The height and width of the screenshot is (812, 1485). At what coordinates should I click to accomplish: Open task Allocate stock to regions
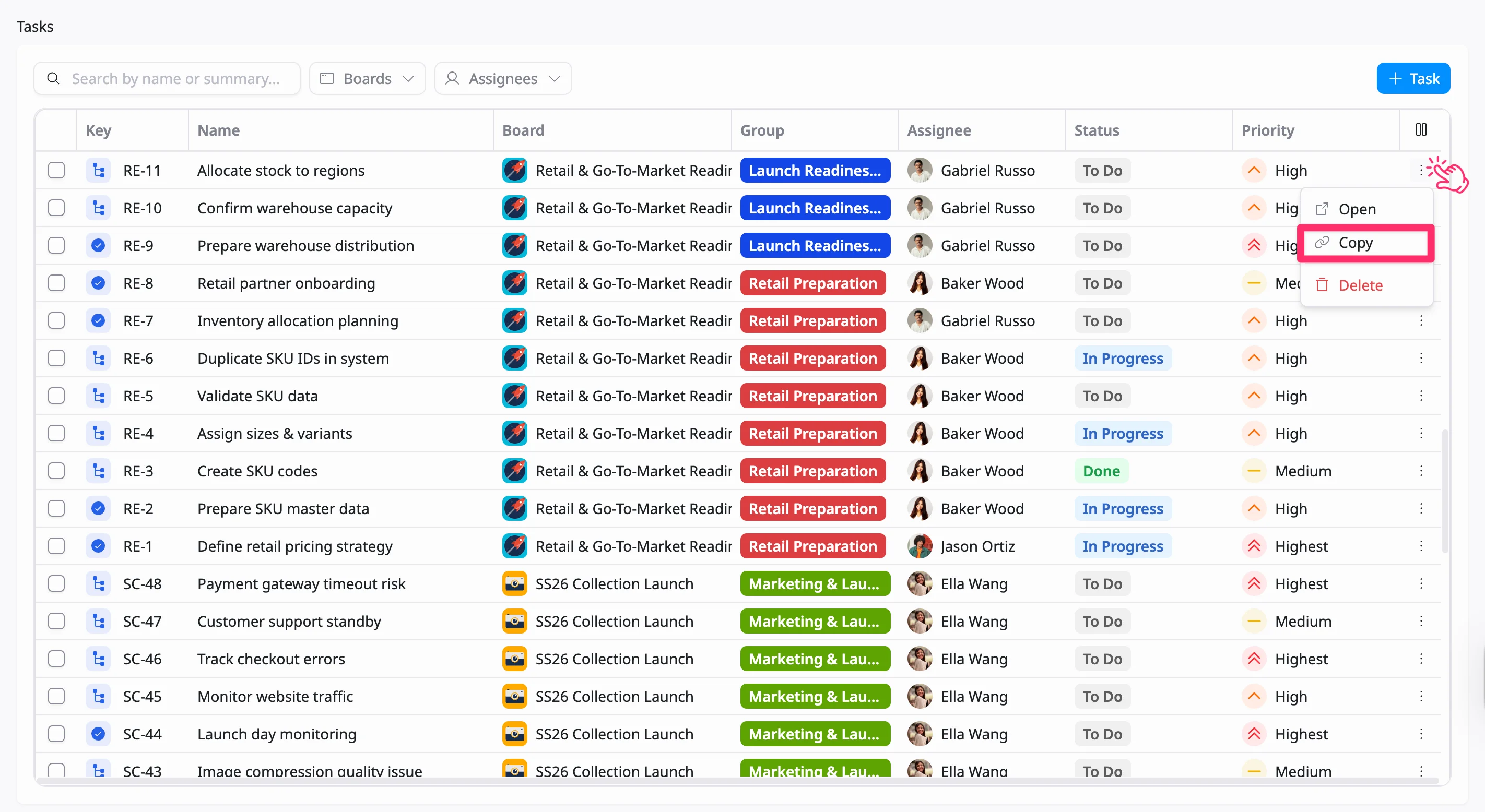point(281,171)
